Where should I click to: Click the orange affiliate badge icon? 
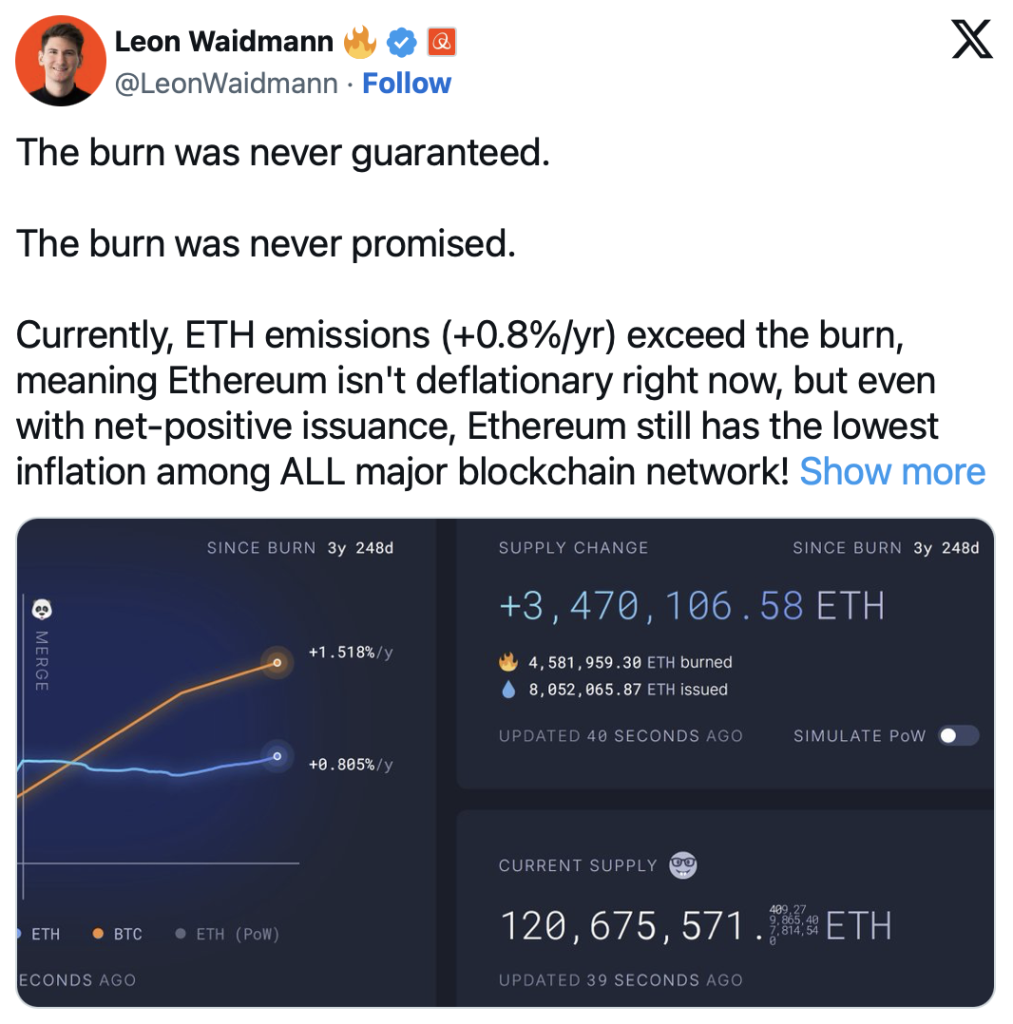pos(442,42)
